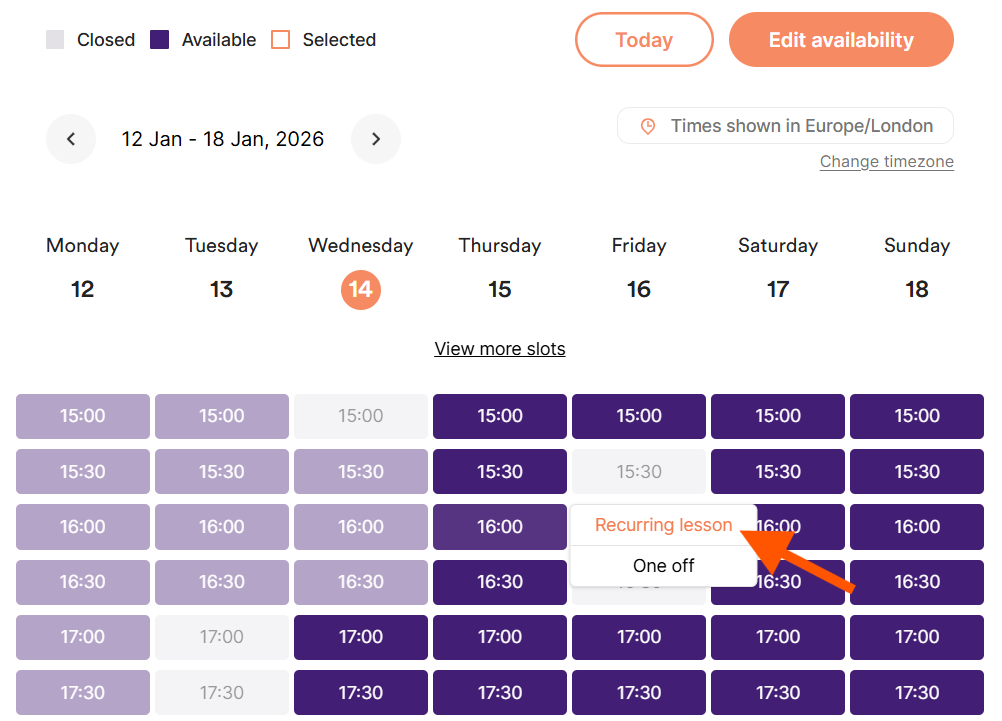Click the Available legend purple swatch
Screen dimensions: 1002x721
click(159, 40)
